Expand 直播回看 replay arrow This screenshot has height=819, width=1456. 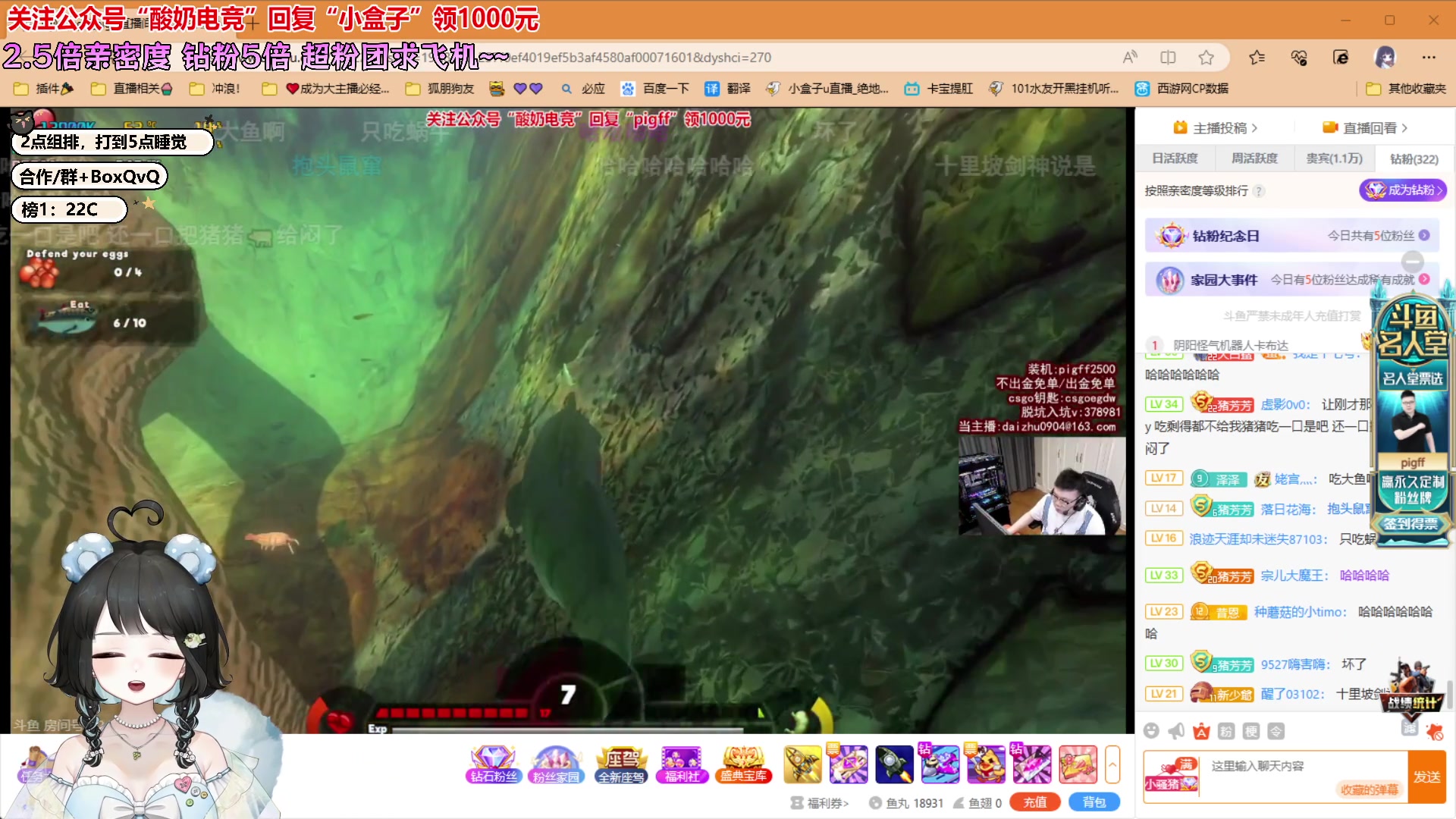point(1405,128)
